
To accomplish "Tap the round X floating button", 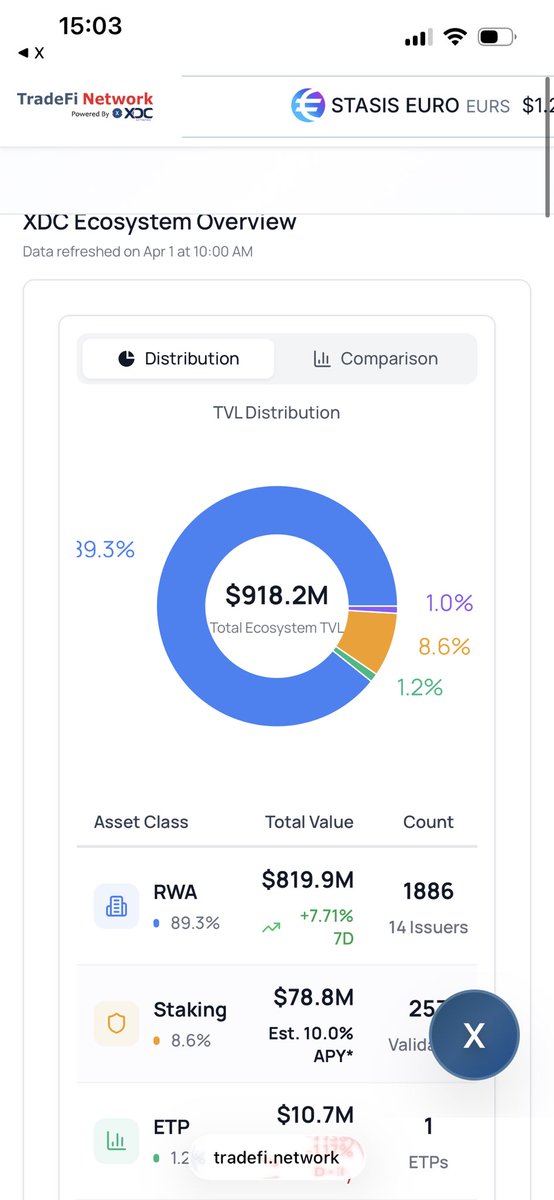I will click(x=474, y=1036).
